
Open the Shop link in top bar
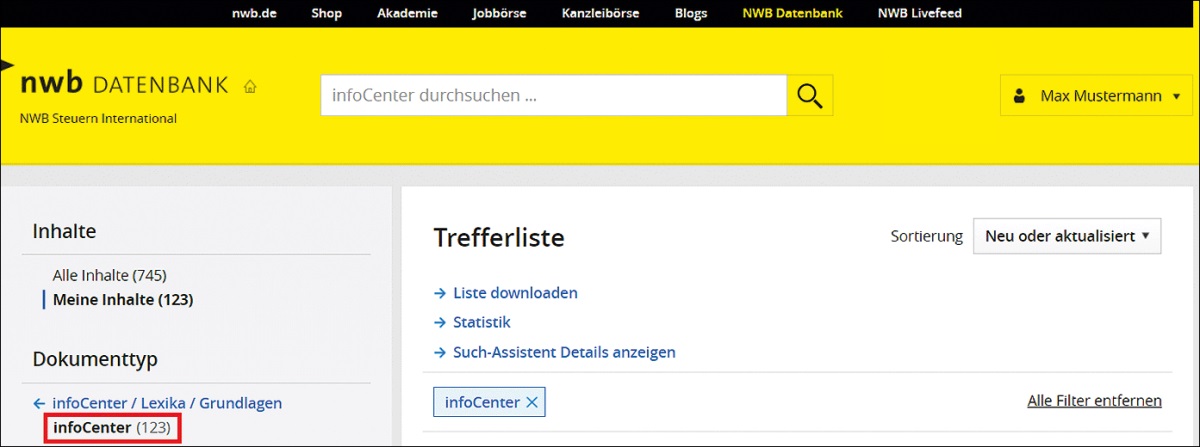click(x=327, y=13)
